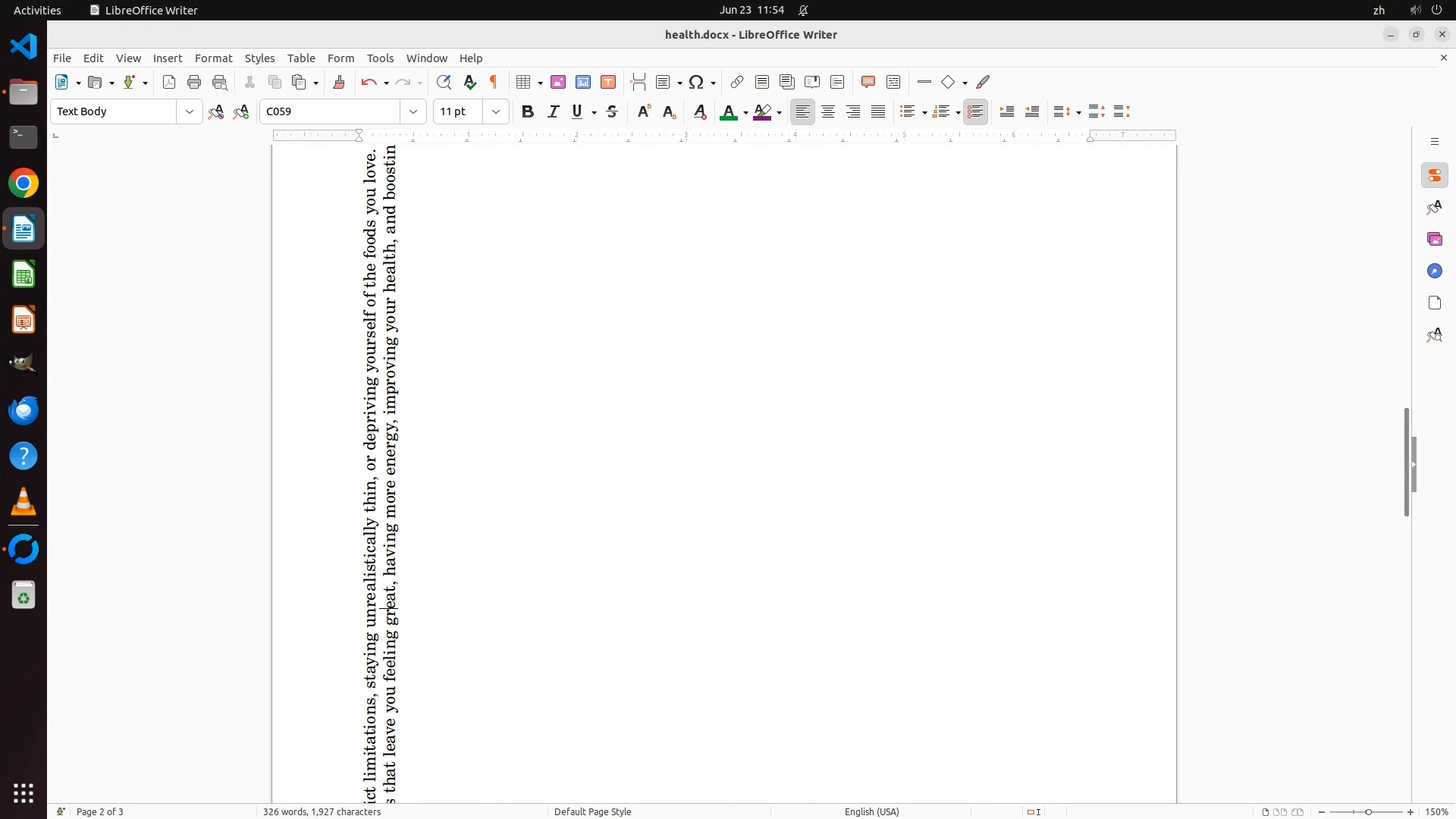Open the Format menu

point(213,58)
